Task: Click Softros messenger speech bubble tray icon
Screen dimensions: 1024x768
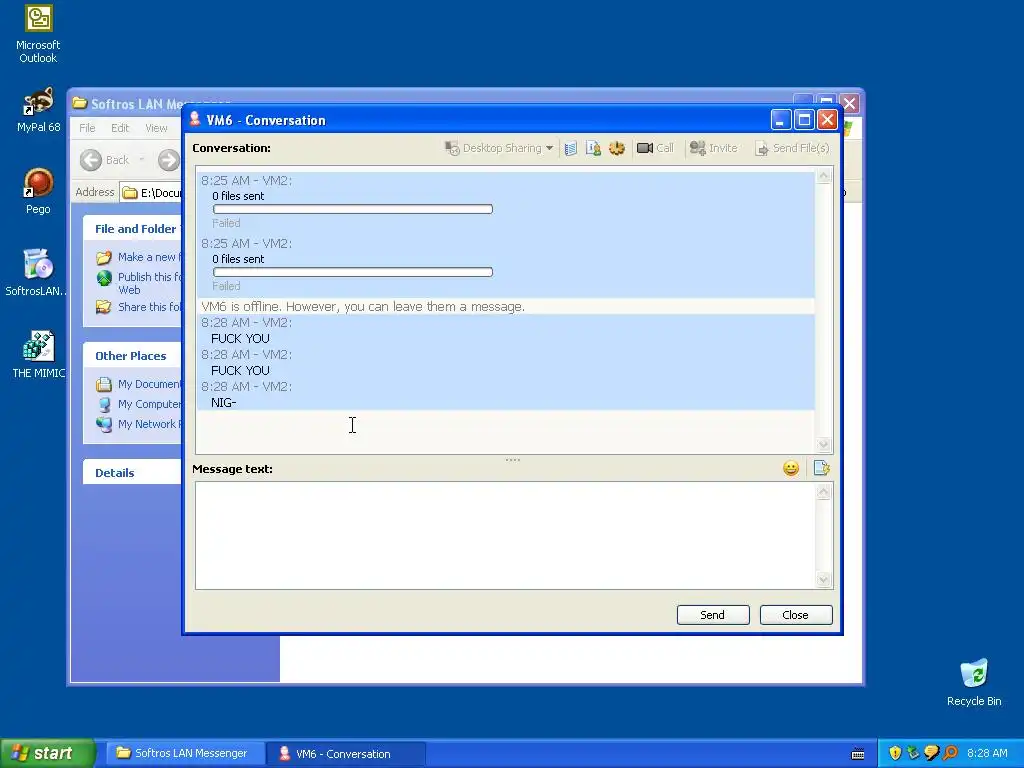Action: tap(932, 754)
